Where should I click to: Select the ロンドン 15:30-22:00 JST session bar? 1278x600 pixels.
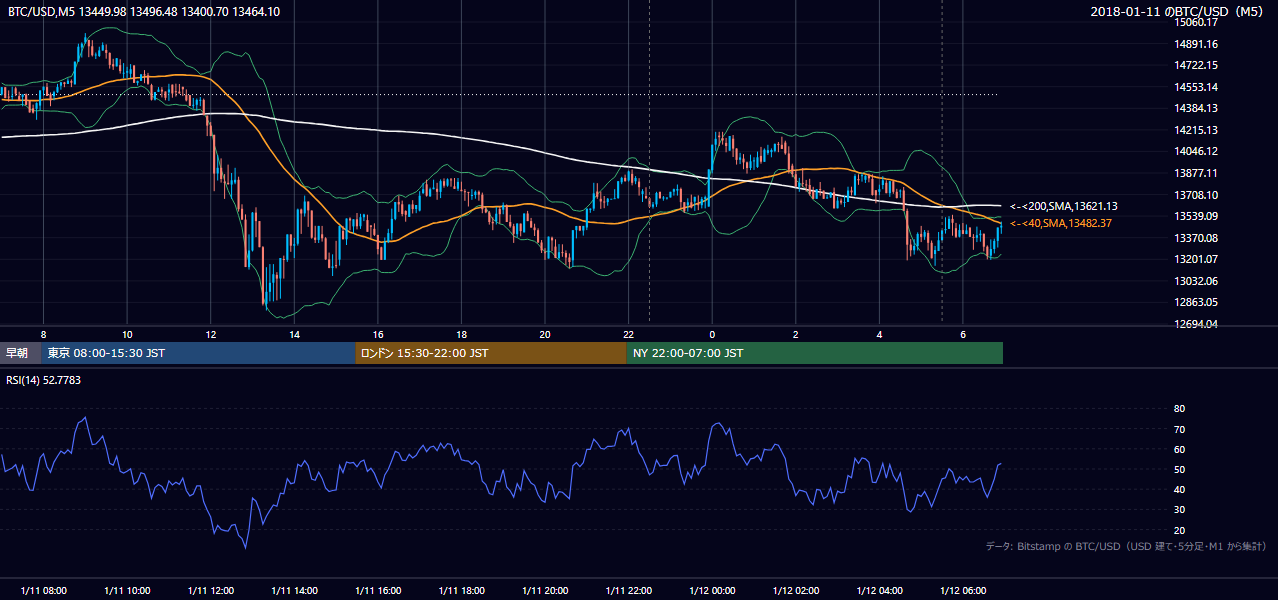pos(491,353)
